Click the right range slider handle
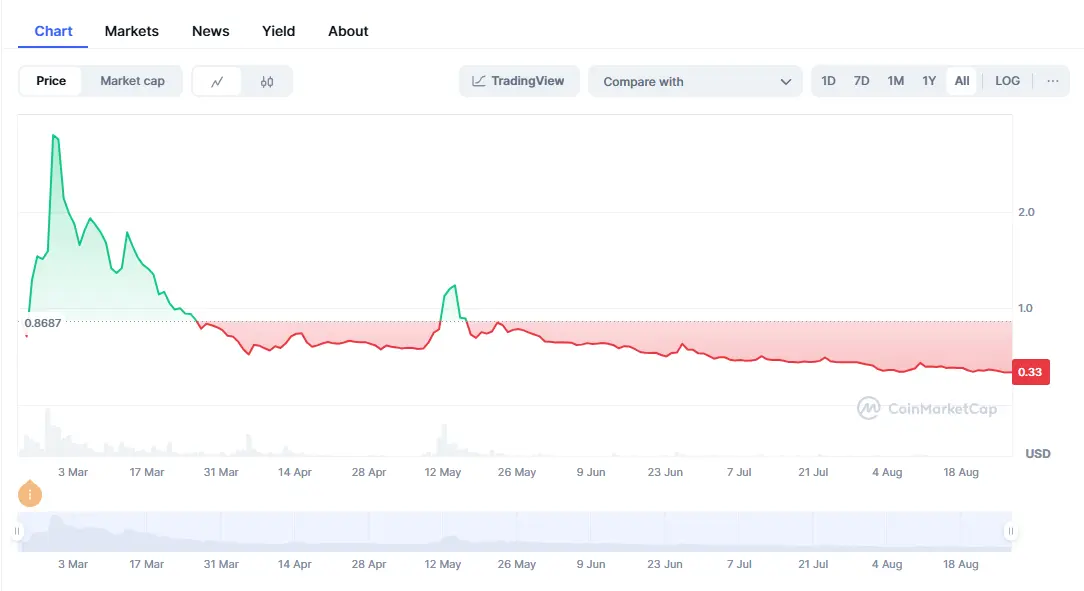This screenshot has width=1084, height=591. click(x=1011, y=531)
